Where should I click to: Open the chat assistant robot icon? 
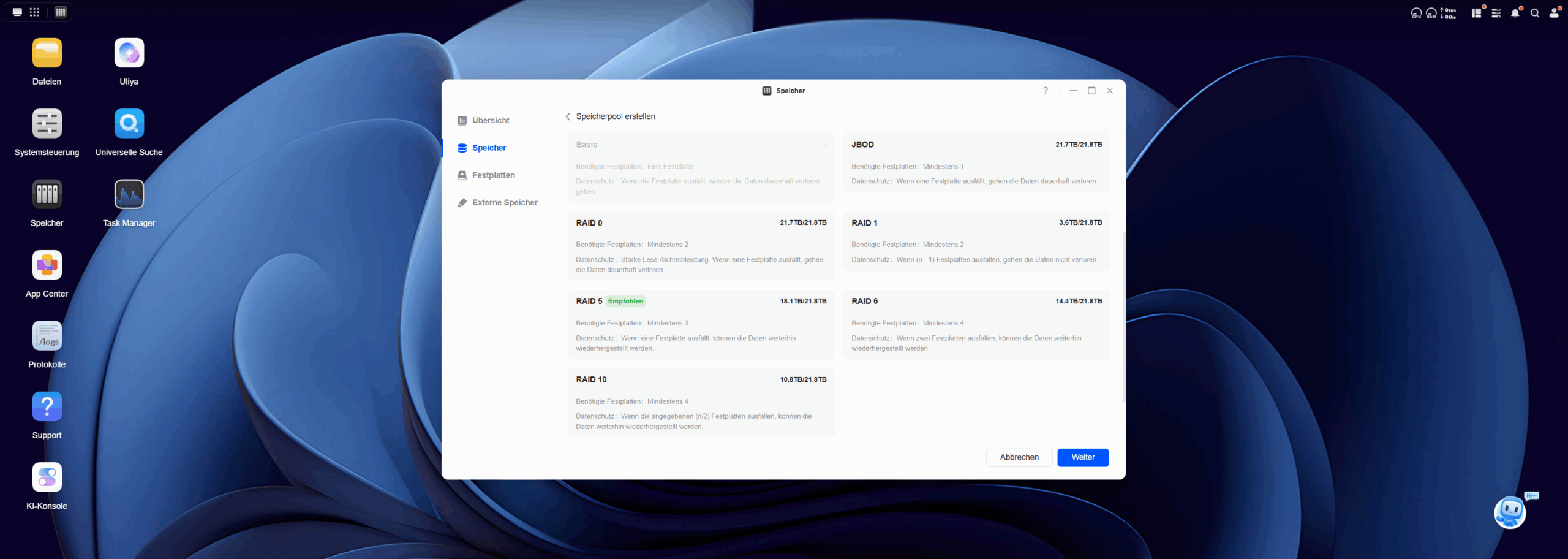(x=1510, y=512)
